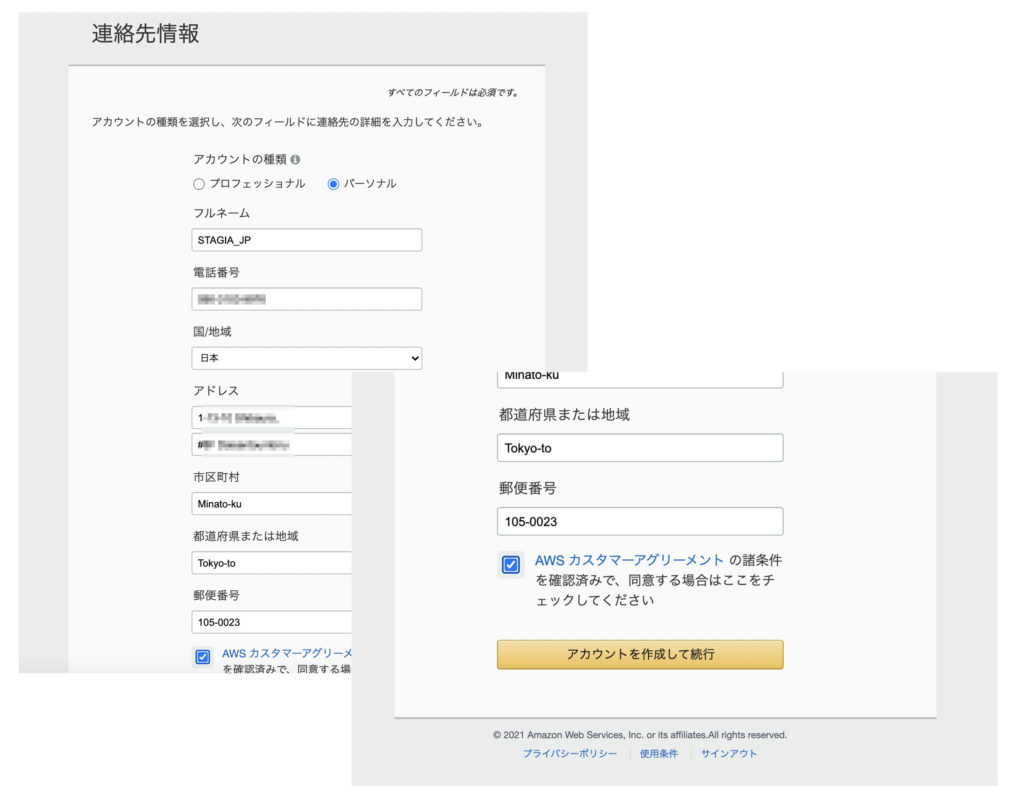Select the プロフェッショナル account type
The image size is (1024, 810).
pos(199,184)
